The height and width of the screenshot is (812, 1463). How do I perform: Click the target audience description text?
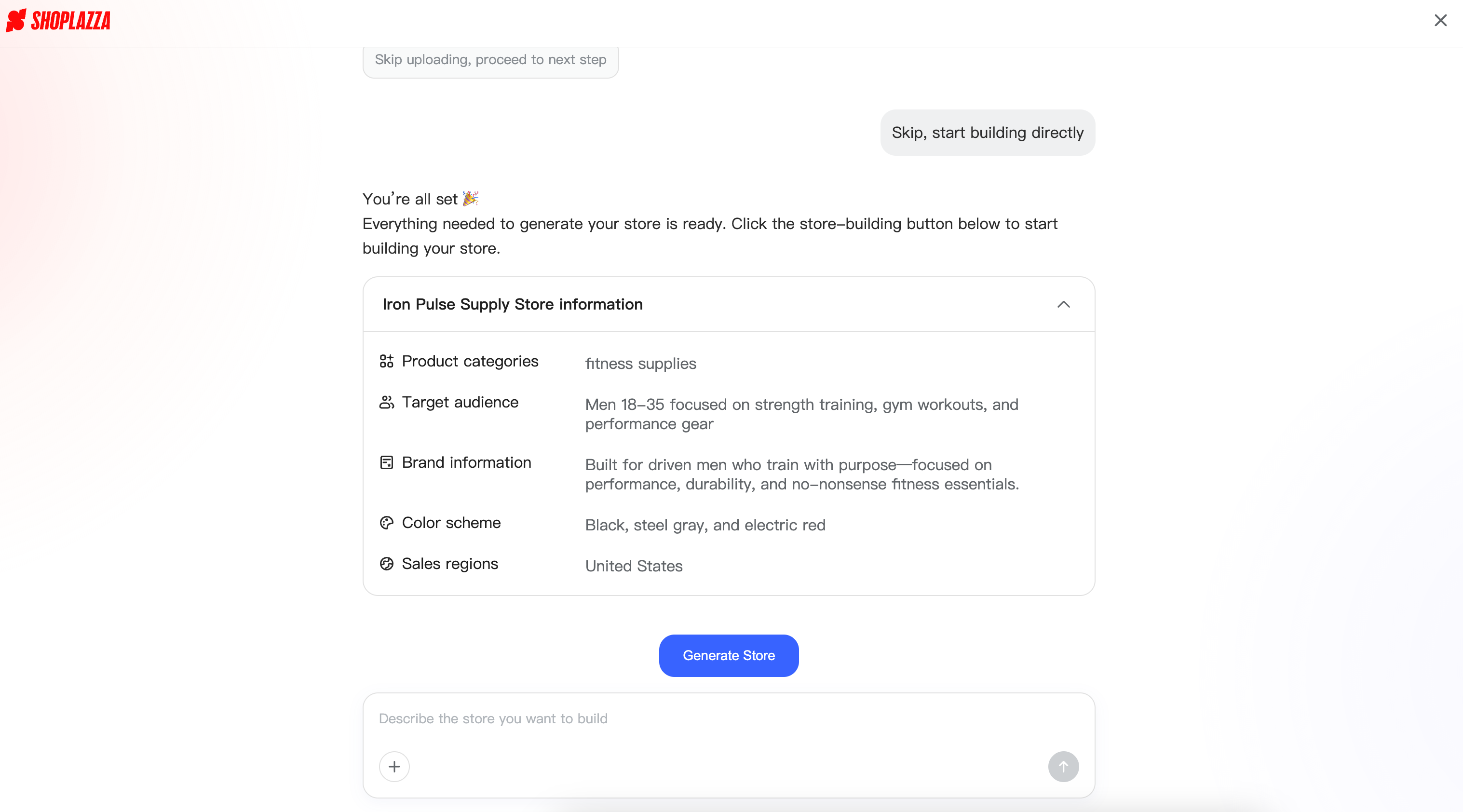click(x=801, y=415)
